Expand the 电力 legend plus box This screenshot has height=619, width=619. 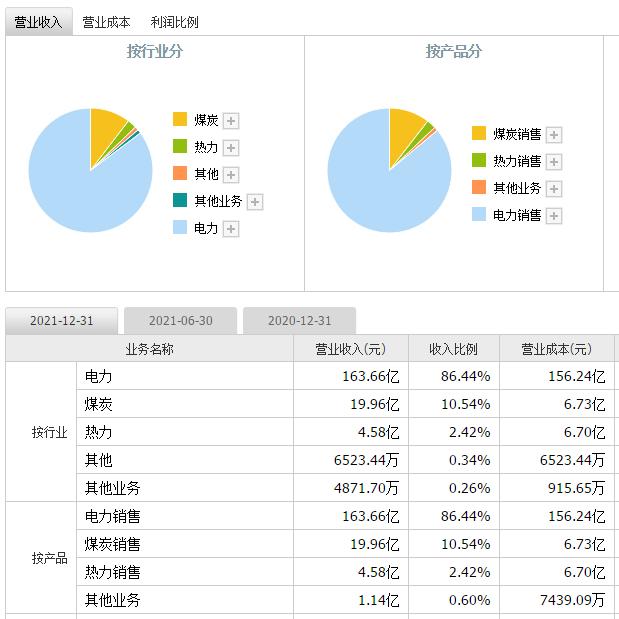tap(231, 229)
